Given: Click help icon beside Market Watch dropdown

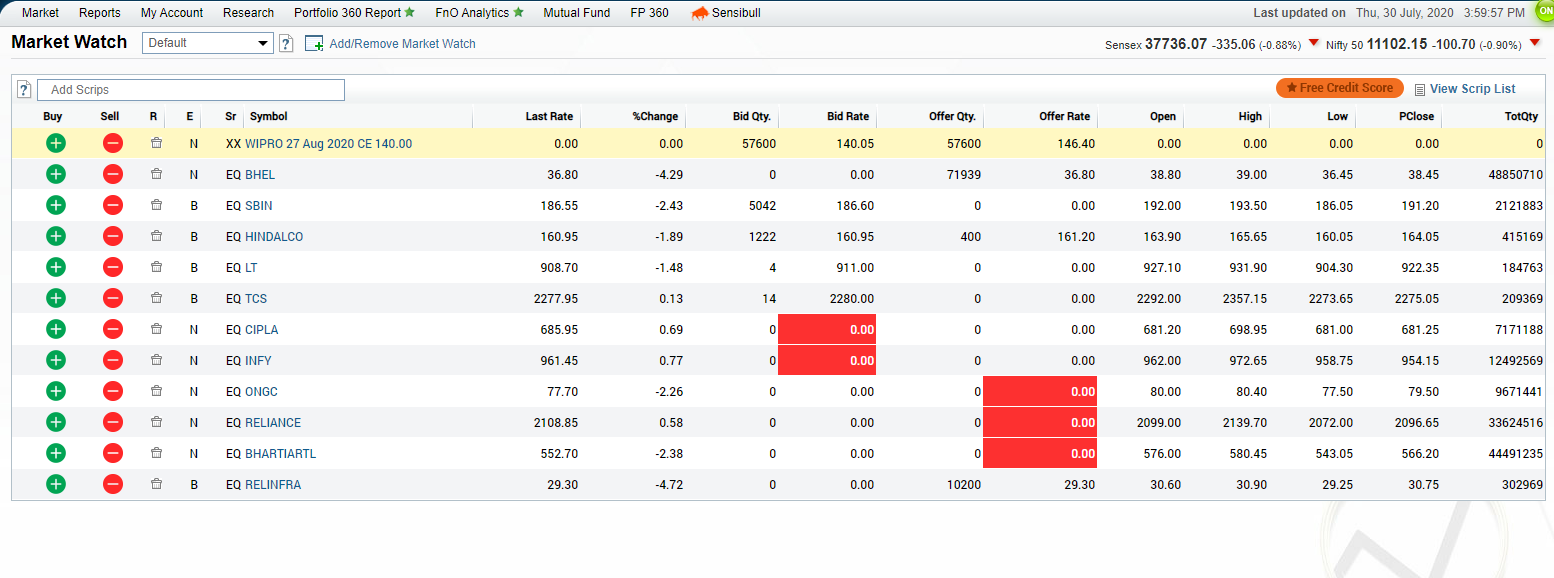Looking at the screenshot, I should pyautogui.click(x=286, y=43).
